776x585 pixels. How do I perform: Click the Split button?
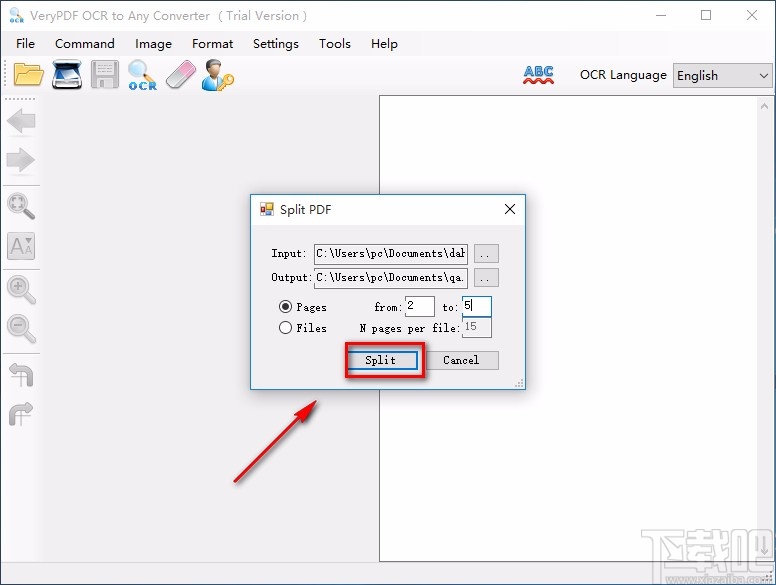[382, 360]
